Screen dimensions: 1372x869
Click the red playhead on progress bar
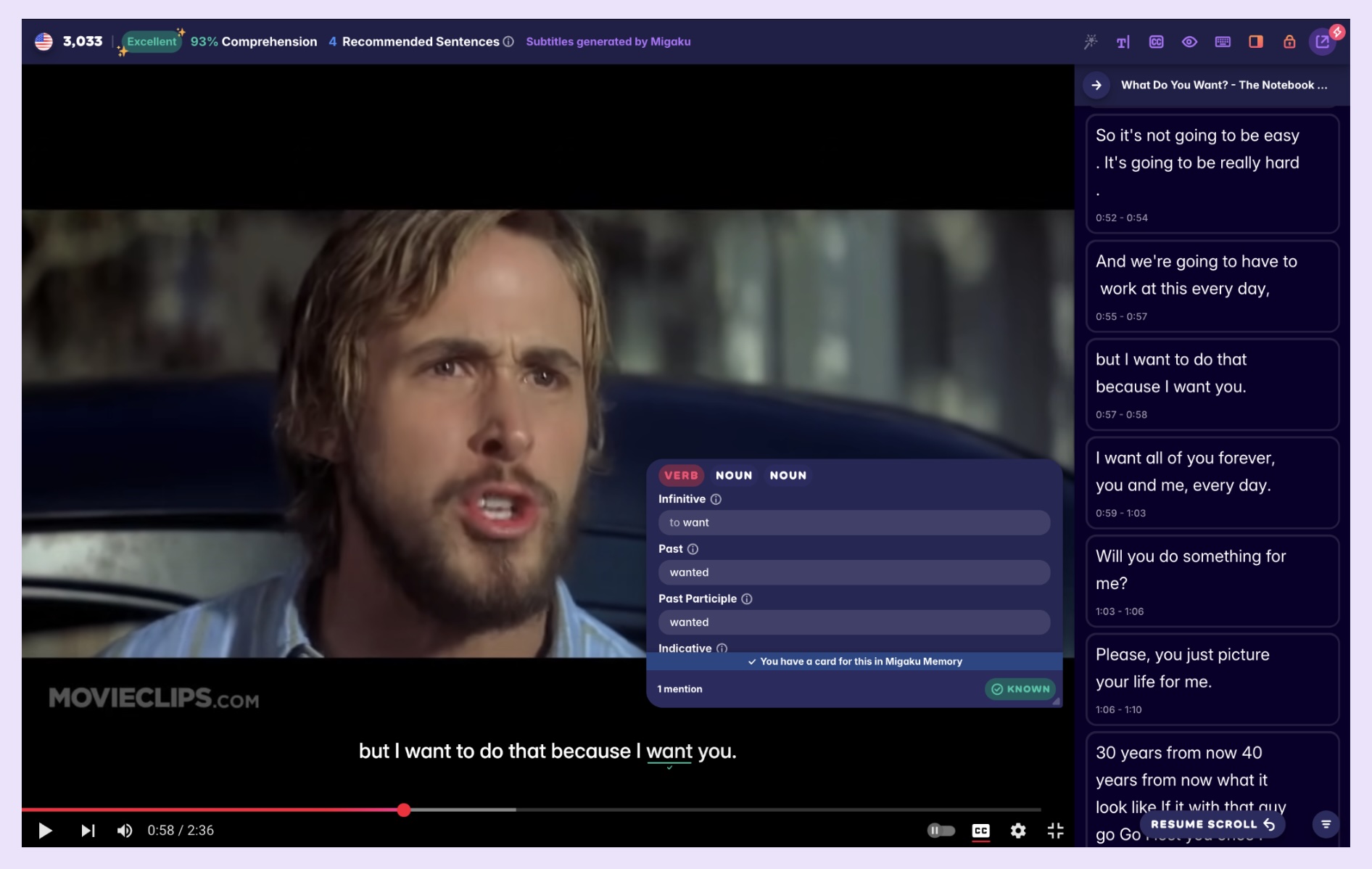pyautogui.click(x=404, y=810)
